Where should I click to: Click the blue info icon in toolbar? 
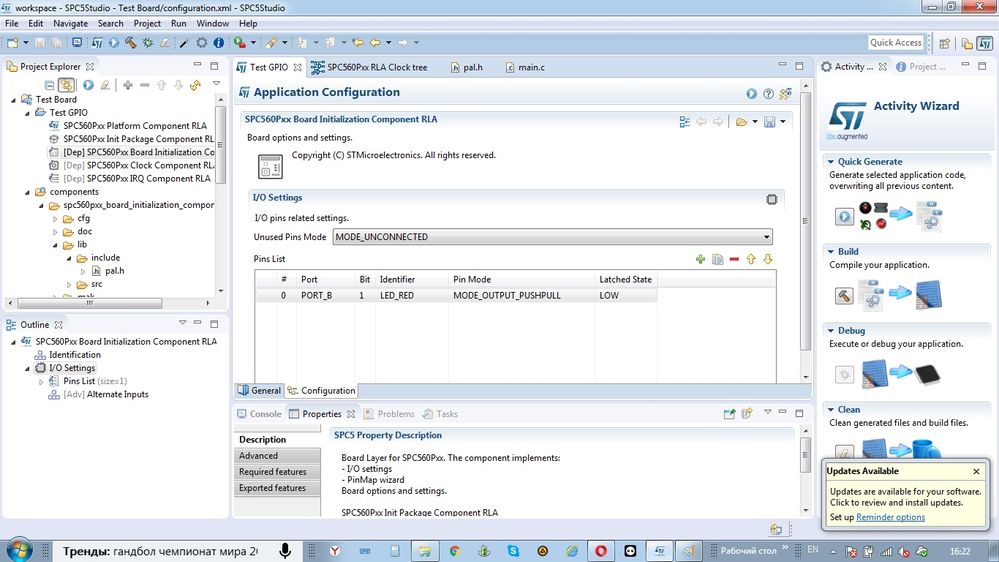point(219,43)
